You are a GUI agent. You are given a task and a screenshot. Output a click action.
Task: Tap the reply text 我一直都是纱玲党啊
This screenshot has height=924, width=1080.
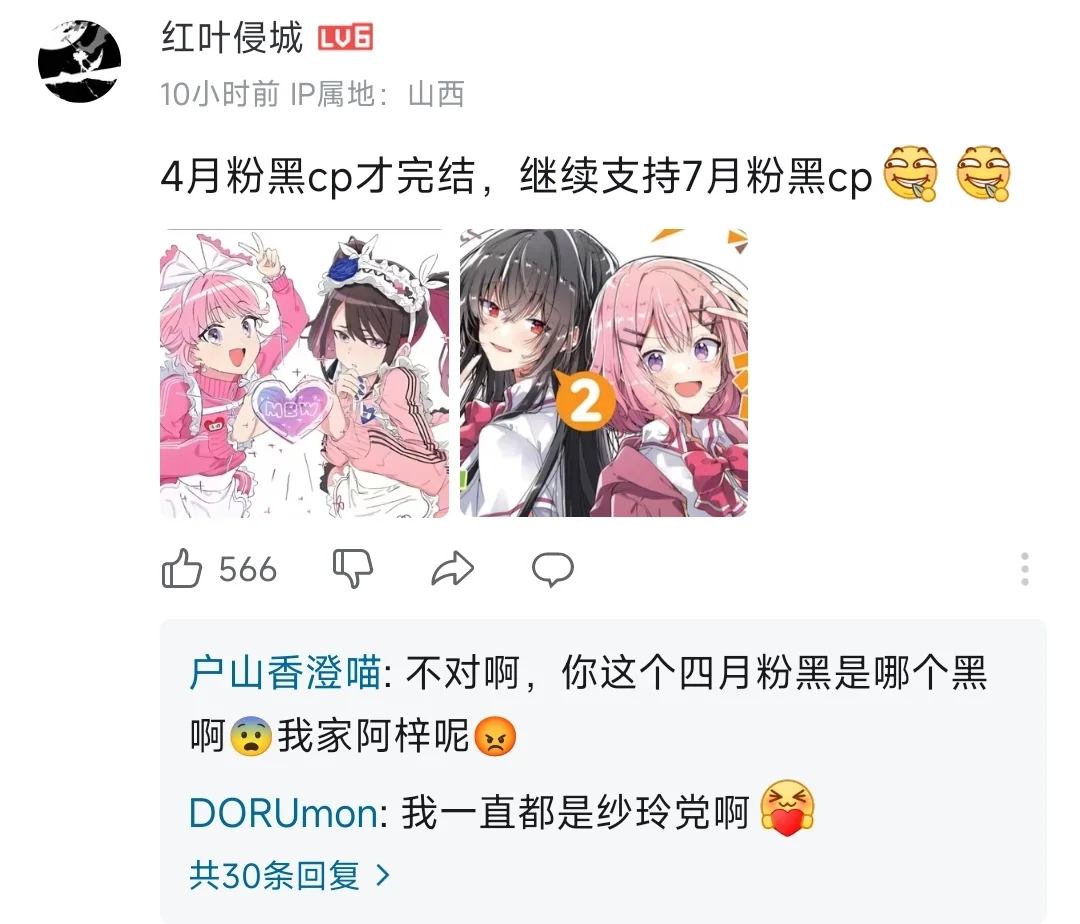[x=576, y=812]
